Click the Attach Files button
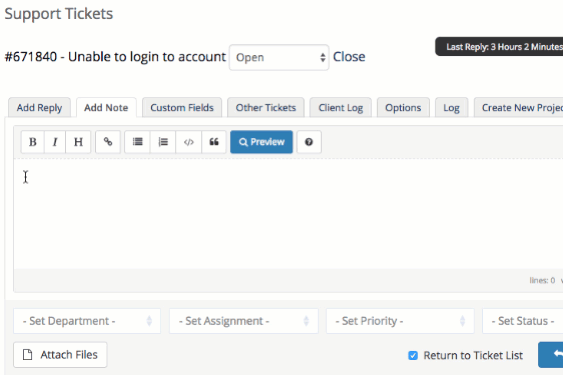 click(x=60, y=355)
